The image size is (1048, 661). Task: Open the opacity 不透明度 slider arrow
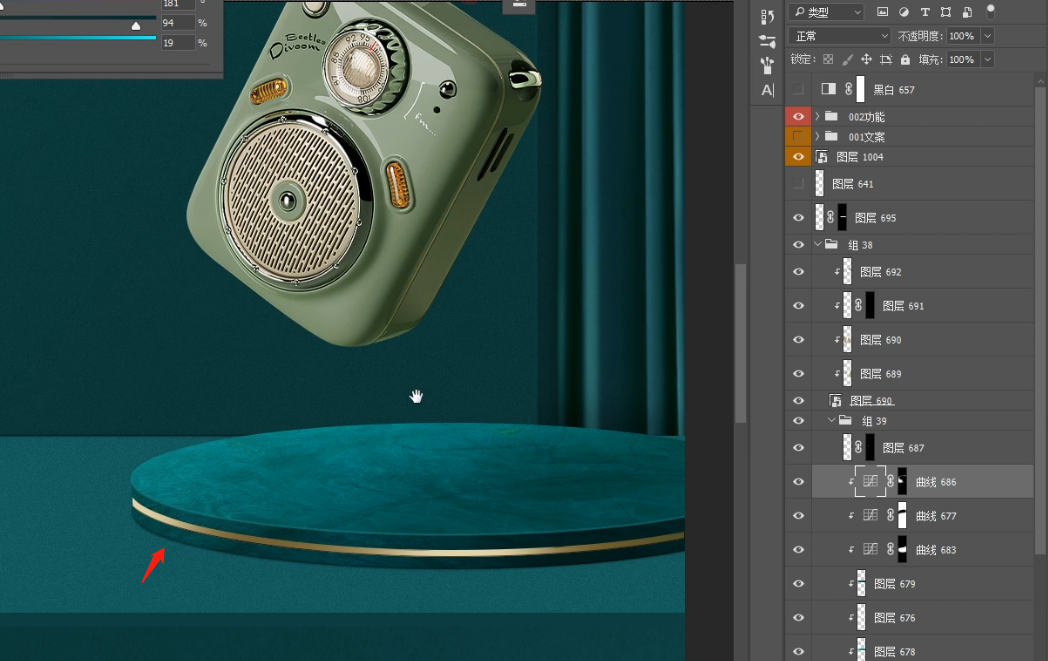[x=988, y=36]
